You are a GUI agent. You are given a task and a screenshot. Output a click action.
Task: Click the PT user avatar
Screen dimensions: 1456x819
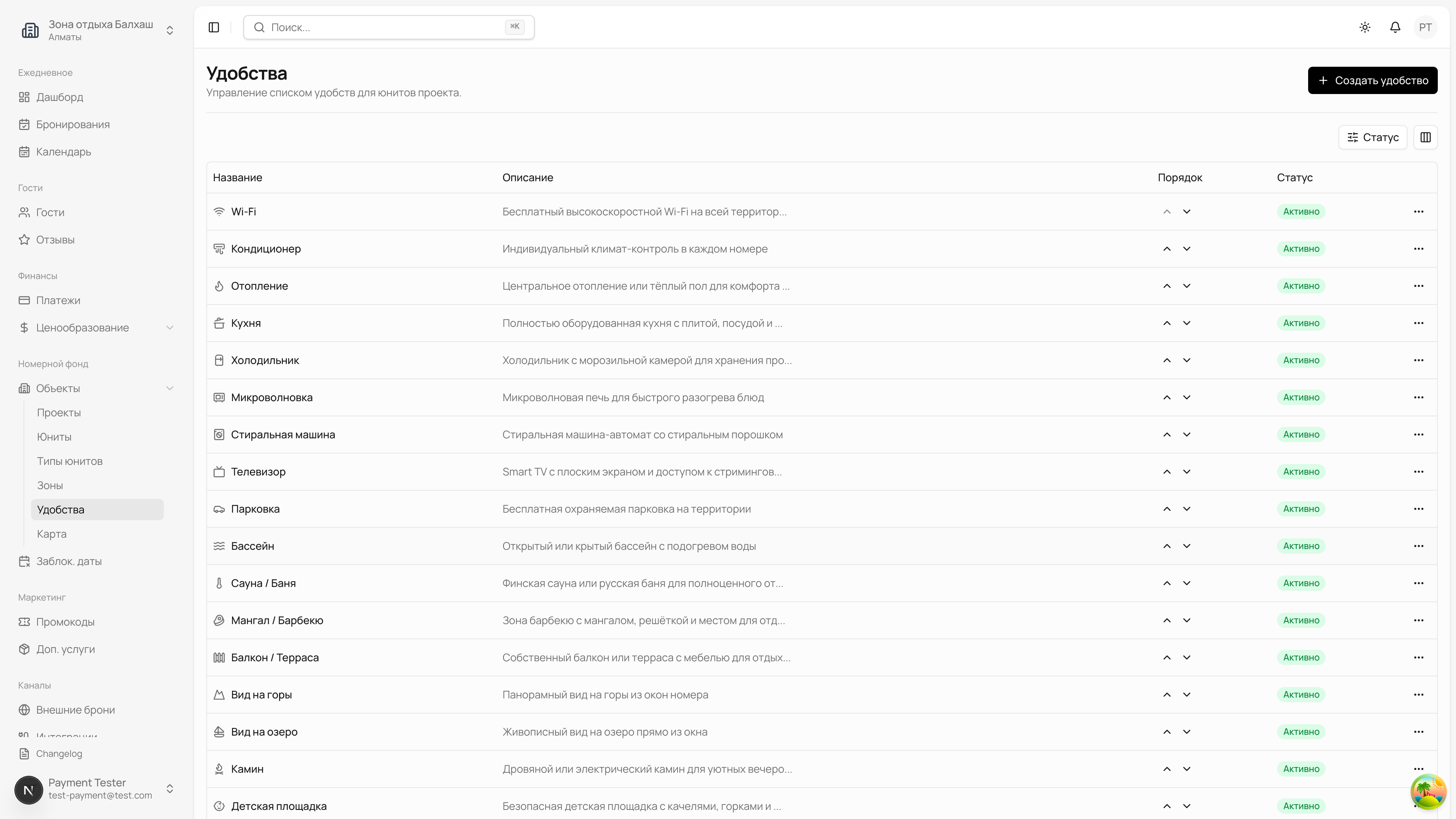click(x=1425, y=27)
